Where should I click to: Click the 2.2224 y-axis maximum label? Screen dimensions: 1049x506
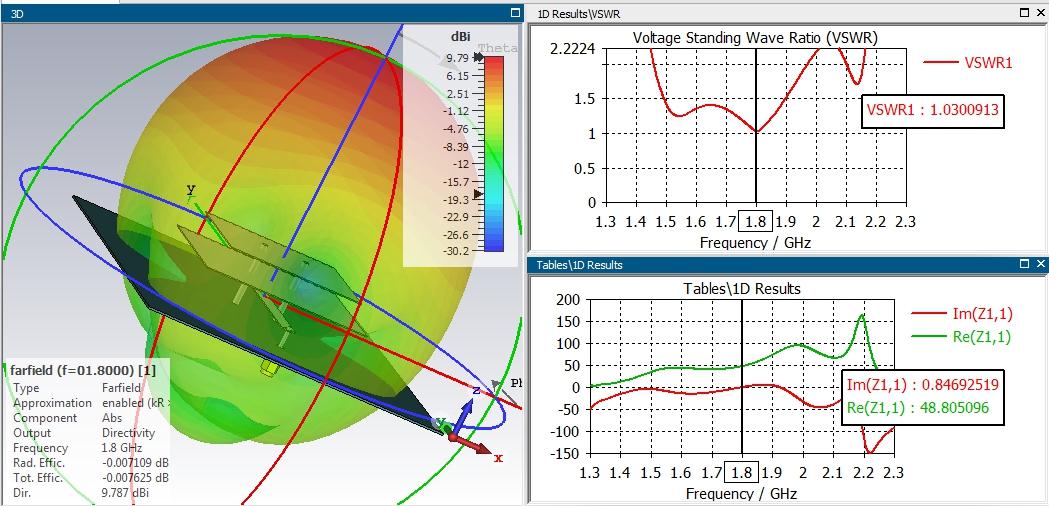572,48
